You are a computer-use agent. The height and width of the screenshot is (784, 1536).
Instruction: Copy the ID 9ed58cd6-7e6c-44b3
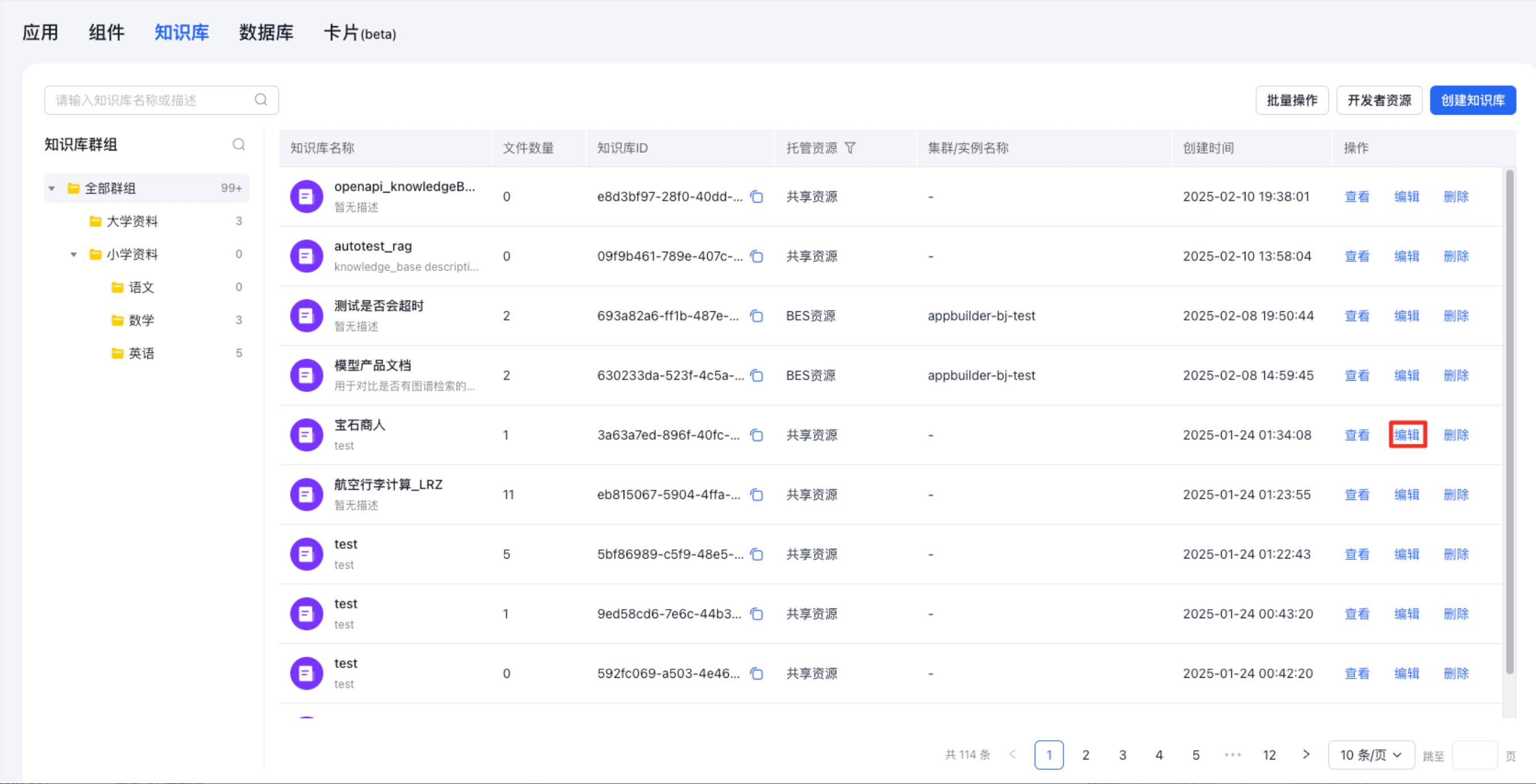coord(757,614)
